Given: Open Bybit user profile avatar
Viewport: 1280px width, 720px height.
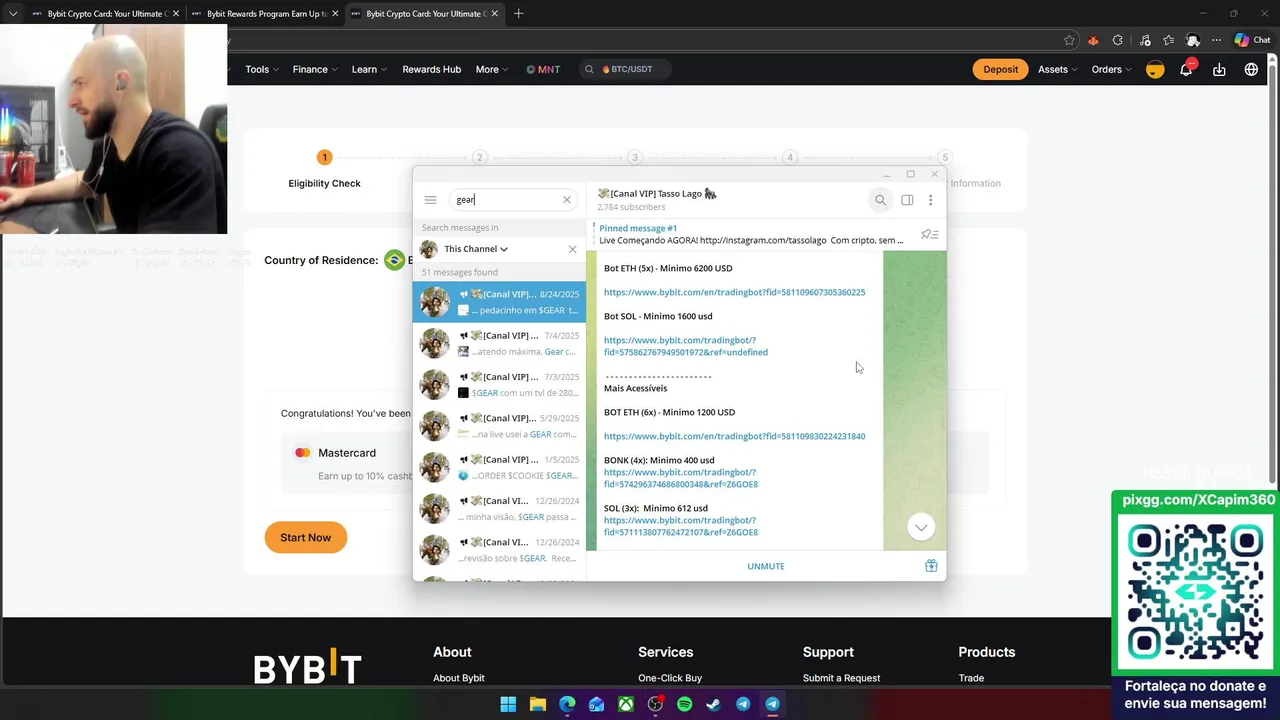Looking at the screenshot, I should click(1155, 69).
